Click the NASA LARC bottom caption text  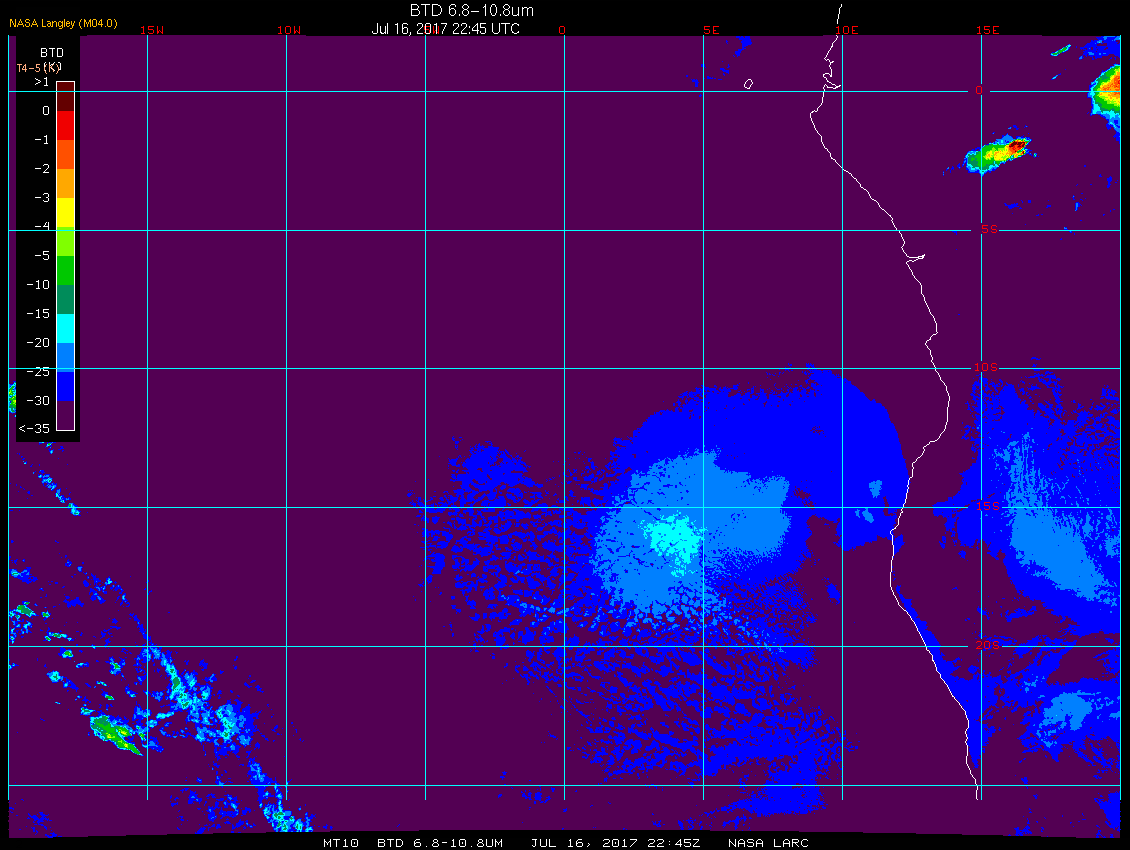pyautogui.click(x=768, y=843)
